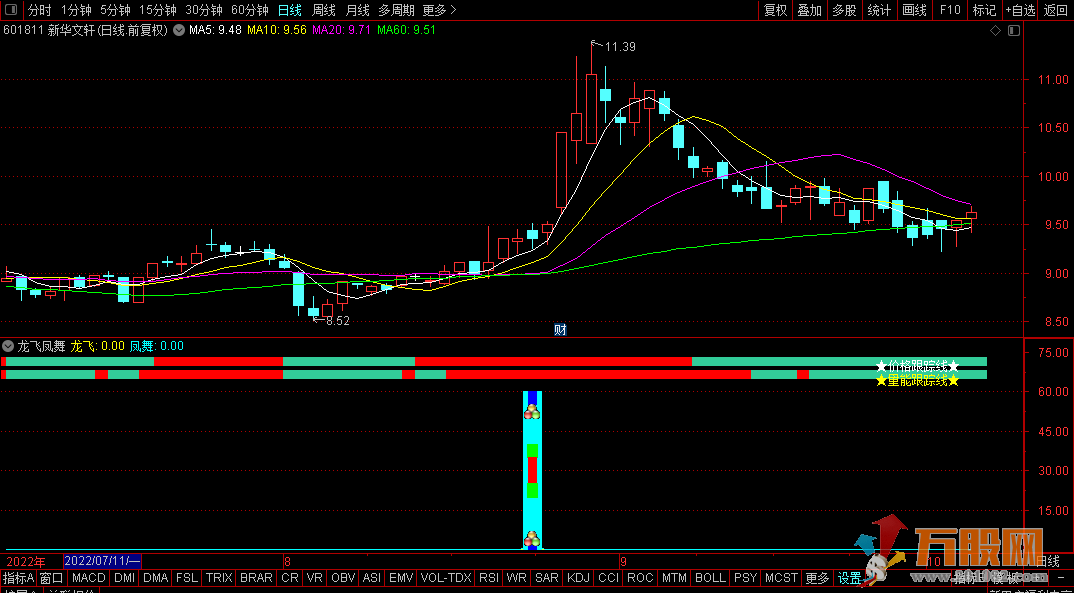This screenshot has height=593, width=1074.
Task: Select the MTM indicator tab
Action: click(675, 578)
